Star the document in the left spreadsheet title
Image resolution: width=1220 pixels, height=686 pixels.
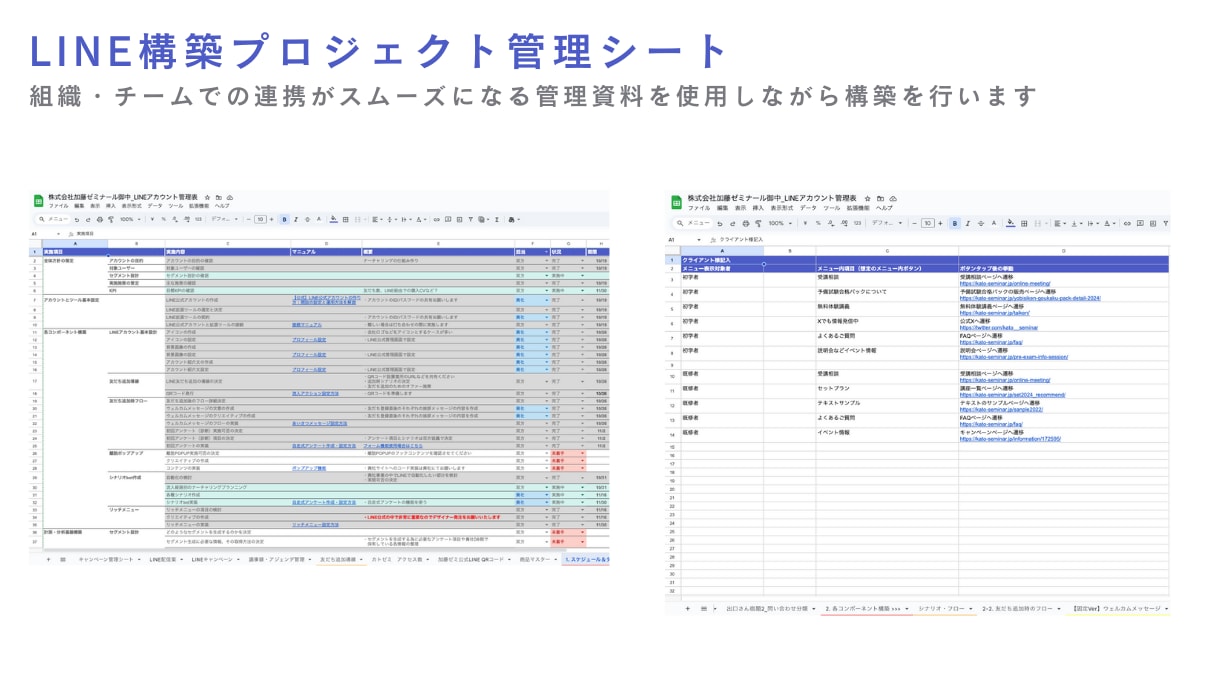point(207,198)
